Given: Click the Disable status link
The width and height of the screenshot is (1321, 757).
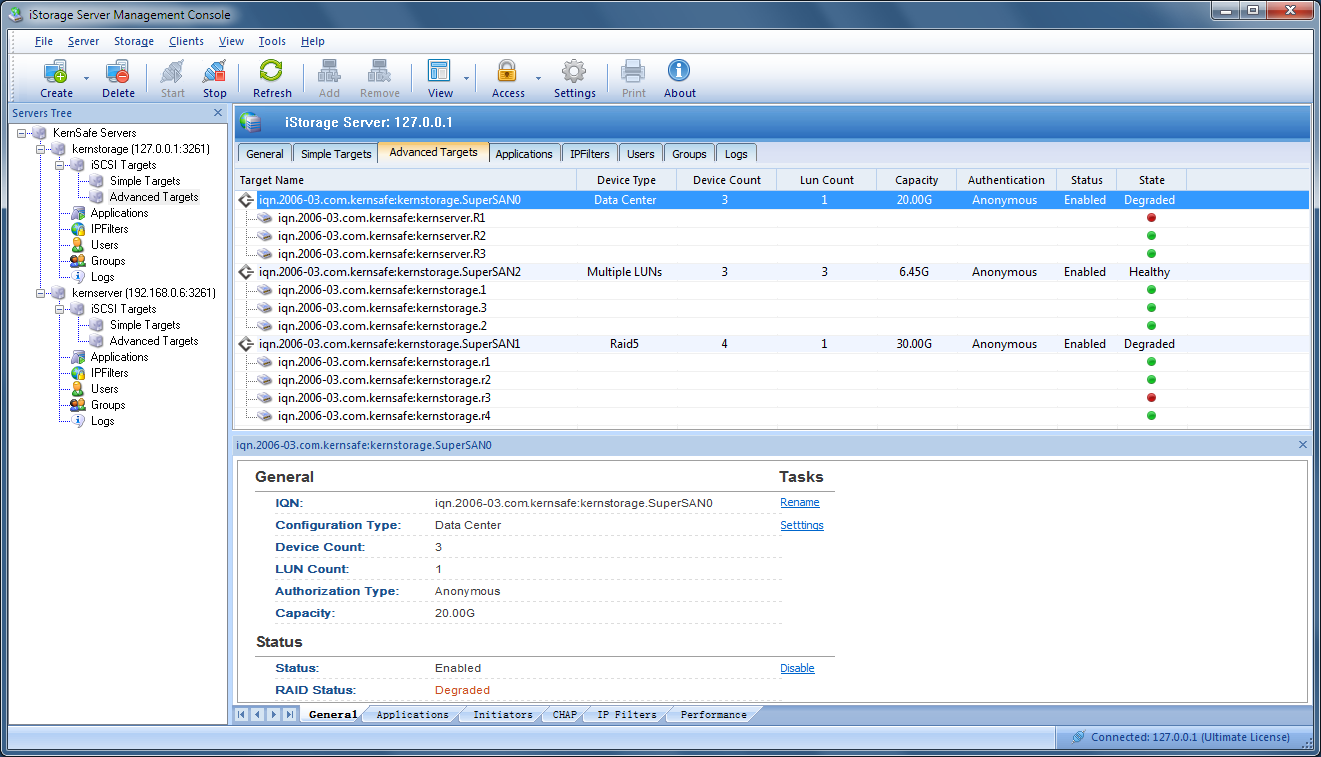Looking at the screenshot, I should (x=797, y=668).
